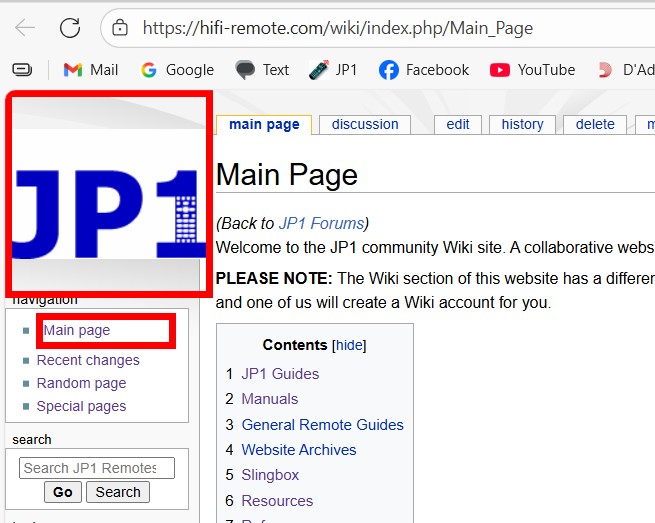This screenshot has width=655, height=523.
Task: Open the edit tab
Action: point(458,124)
